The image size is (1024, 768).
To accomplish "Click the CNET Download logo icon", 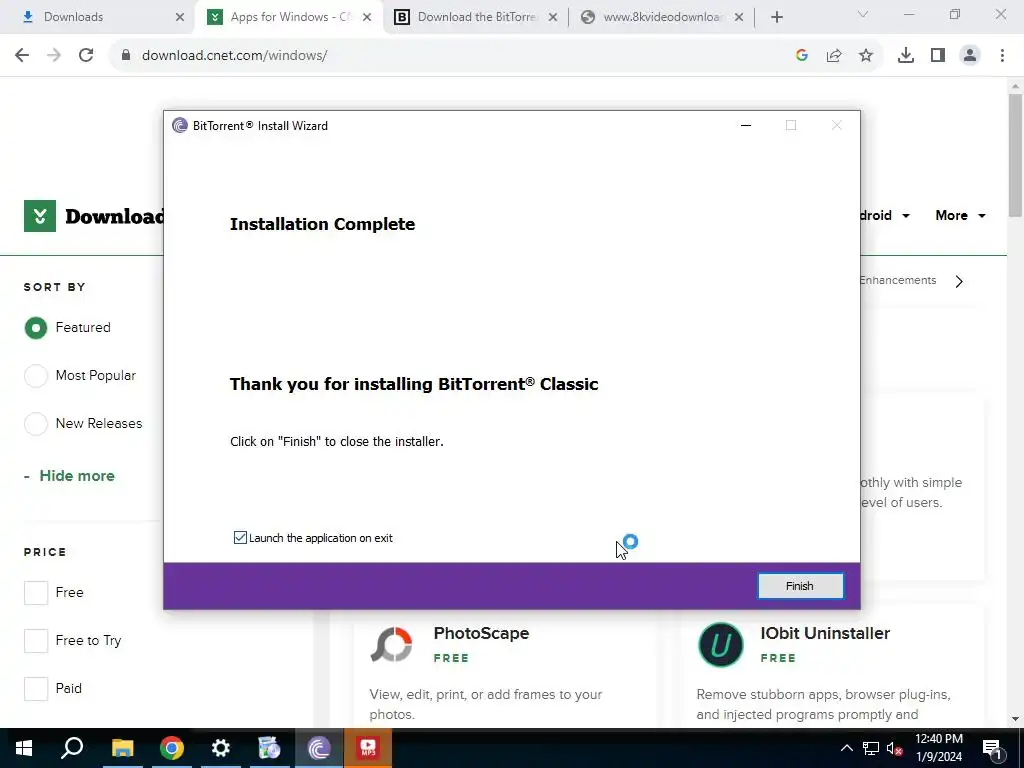I will pos(40,216).
